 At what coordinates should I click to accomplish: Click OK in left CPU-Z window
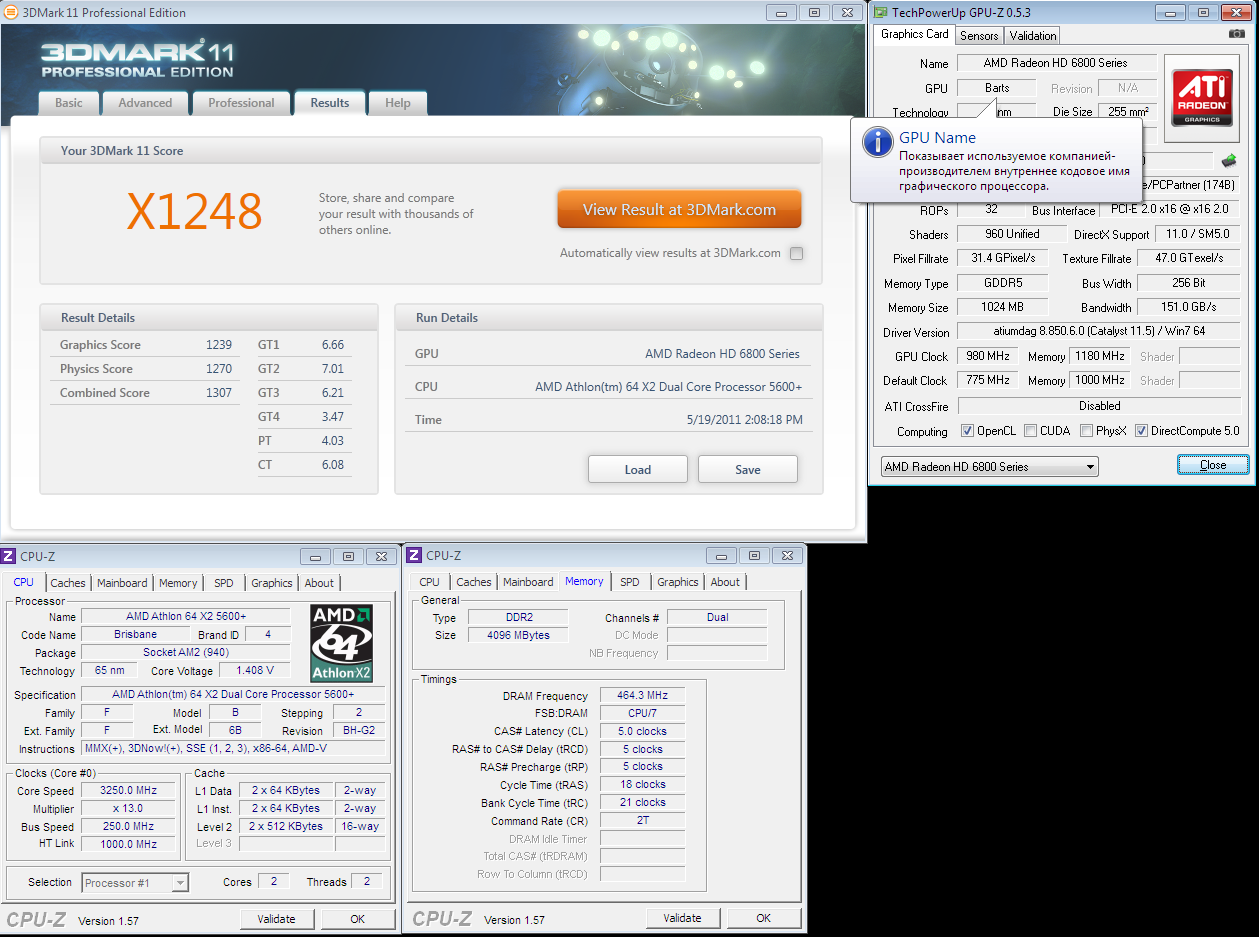[358, 919]
